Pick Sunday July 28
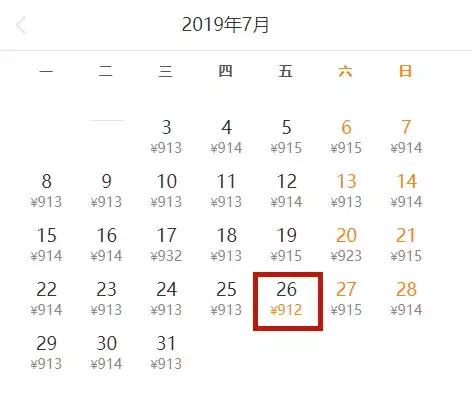This screenshot has width=472, height=408. click(x=406, y=299)
